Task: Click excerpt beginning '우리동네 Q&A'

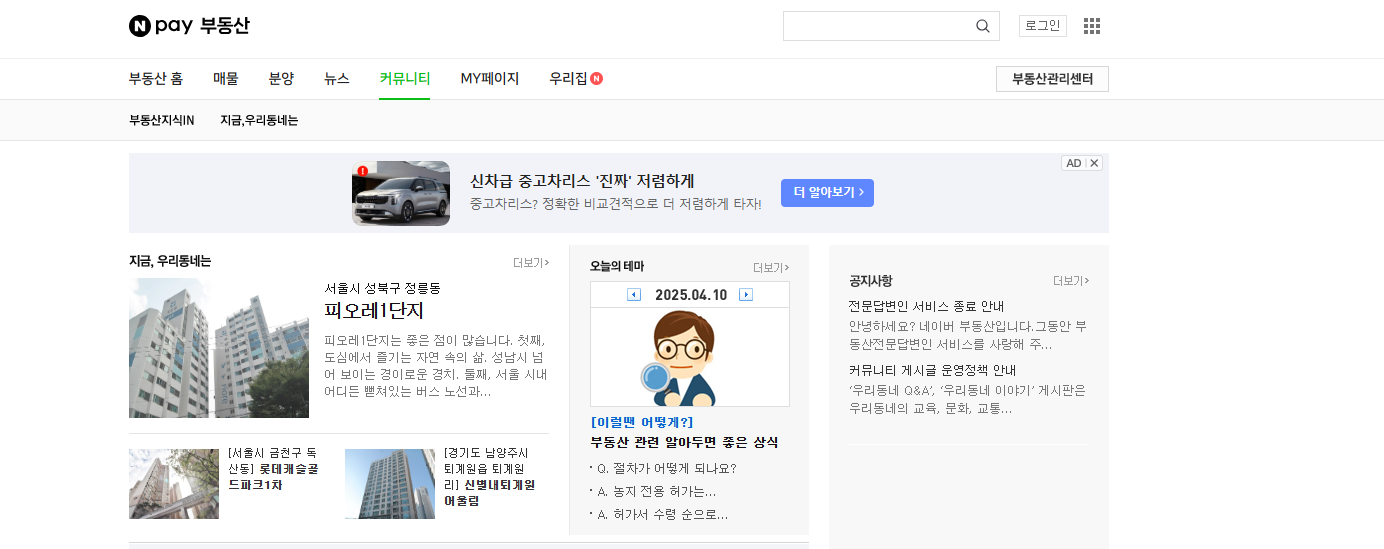Action: (x=967, y=399)
